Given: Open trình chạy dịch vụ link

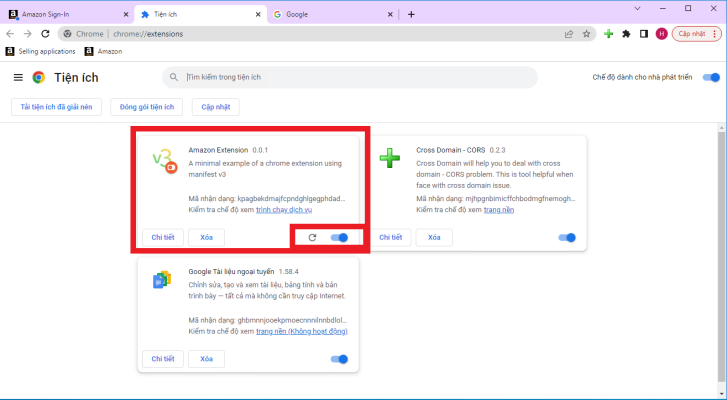Looking at the screenshot, I should tap(284, 210).
